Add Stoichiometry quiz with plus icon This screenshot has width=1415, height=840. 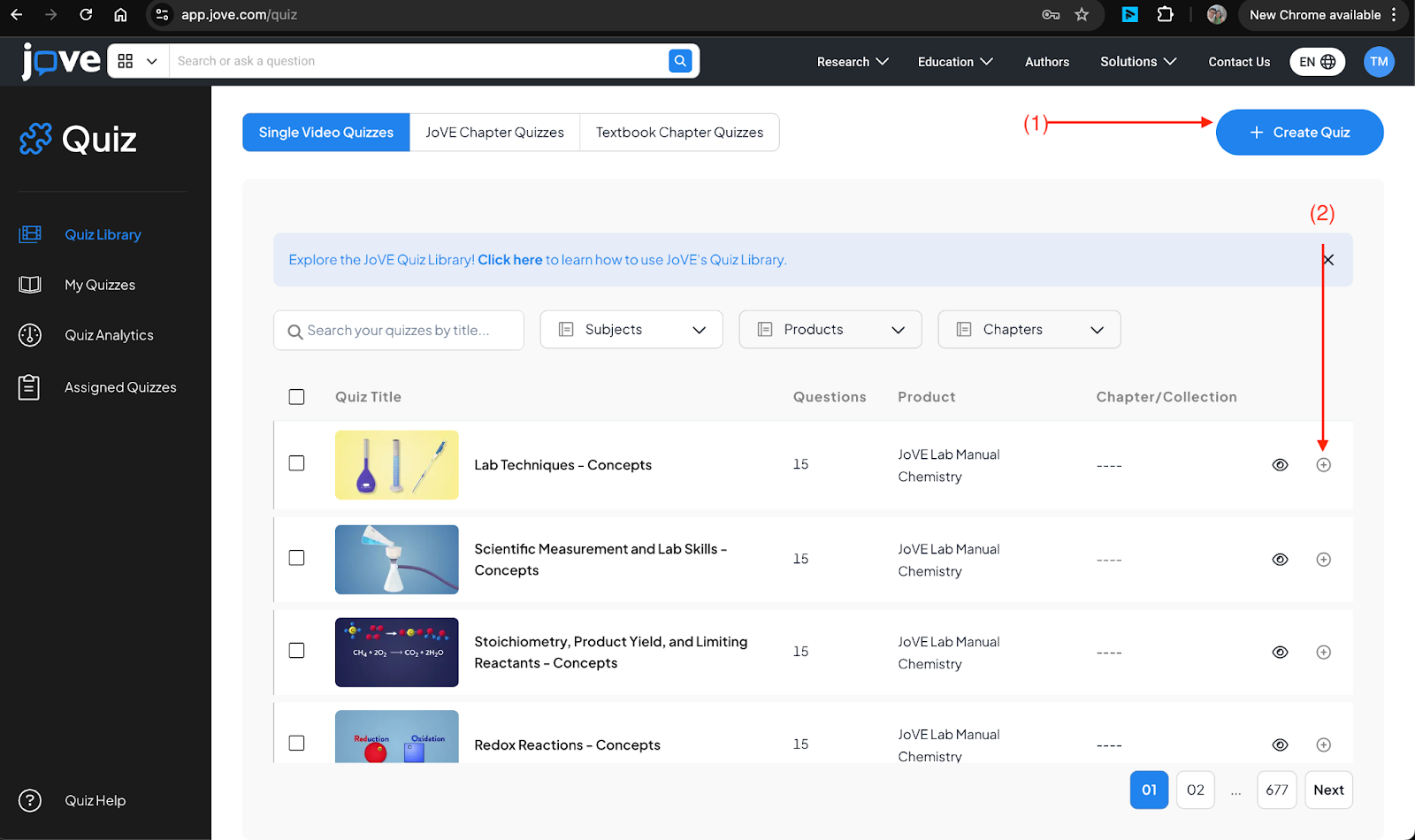1323,653
